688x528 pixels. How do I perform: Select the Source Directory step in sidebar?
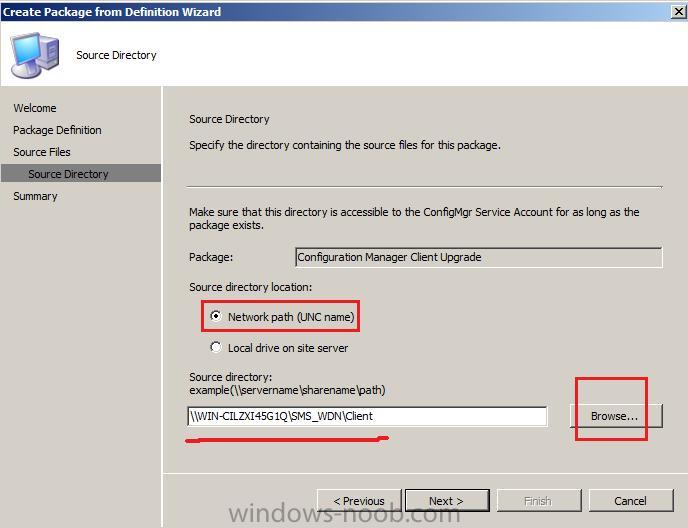[x=81, y=173]
